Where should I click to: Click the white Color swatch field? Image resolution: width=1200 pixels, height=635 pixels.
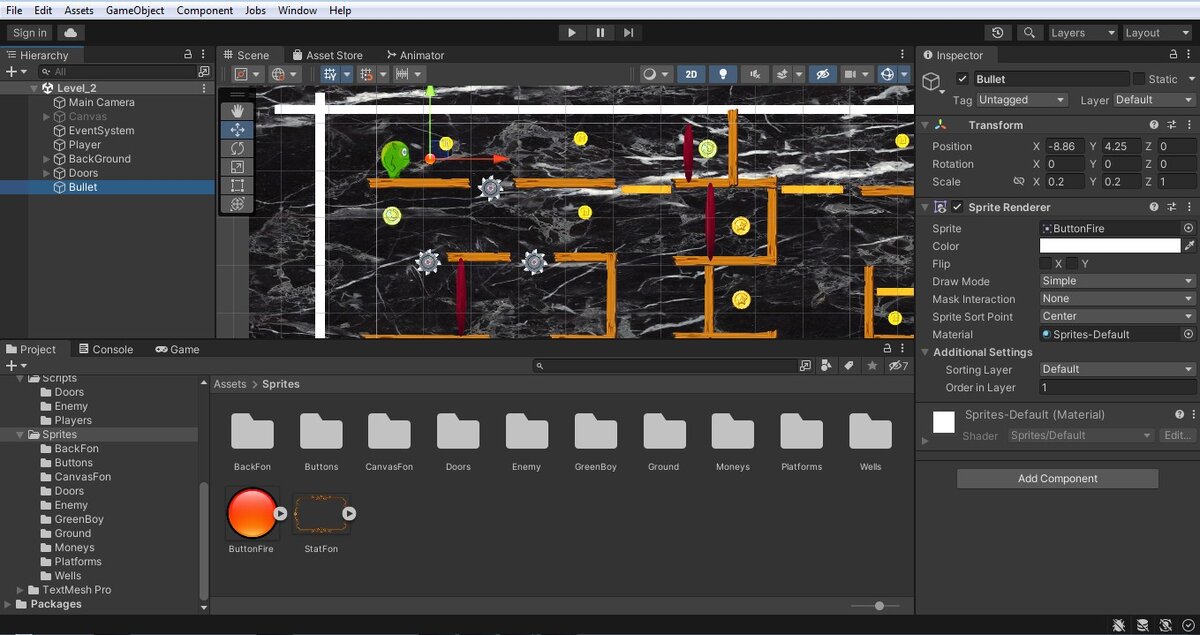pyautogui.click(x=1110, y=246)
